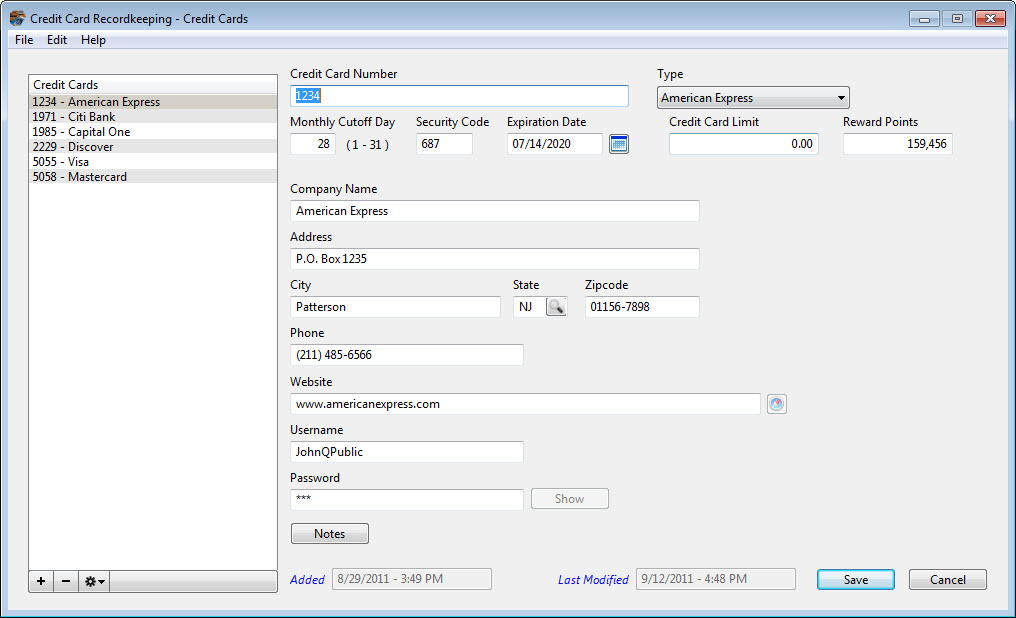This screenshot has width=1016, height=618.
Task: Click the Username field
Action: [407, 452]
